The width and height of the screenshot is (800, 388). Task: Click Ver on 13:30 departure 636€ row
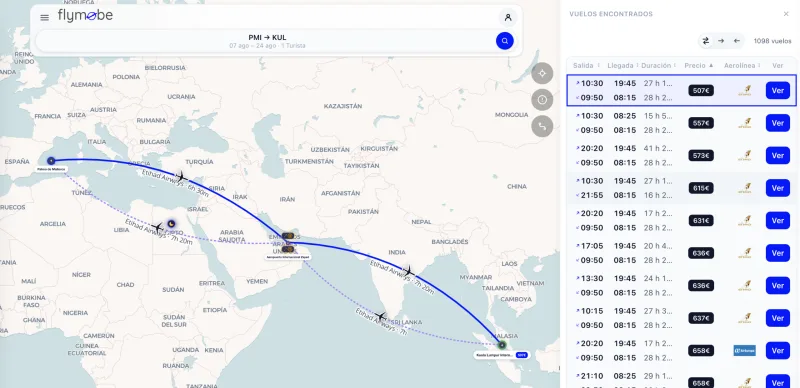click(778, 285)
